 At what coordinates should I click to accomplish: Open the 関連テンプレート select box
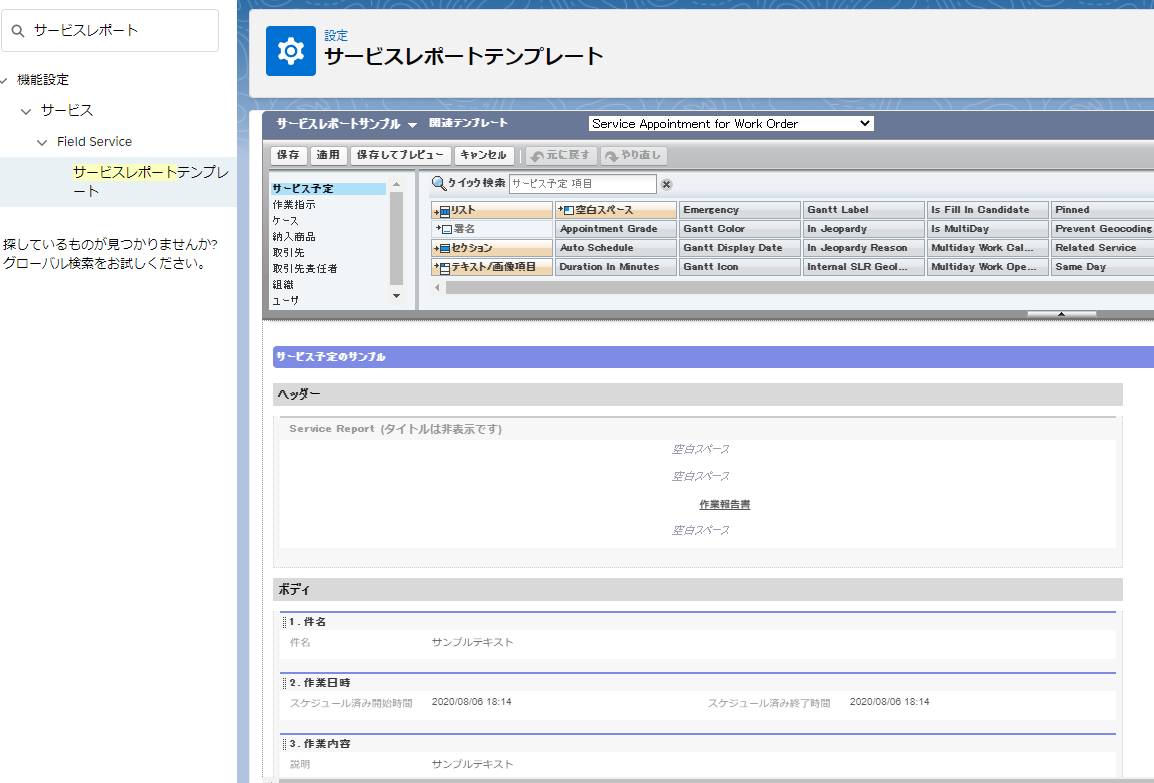(x=730, y=124)
